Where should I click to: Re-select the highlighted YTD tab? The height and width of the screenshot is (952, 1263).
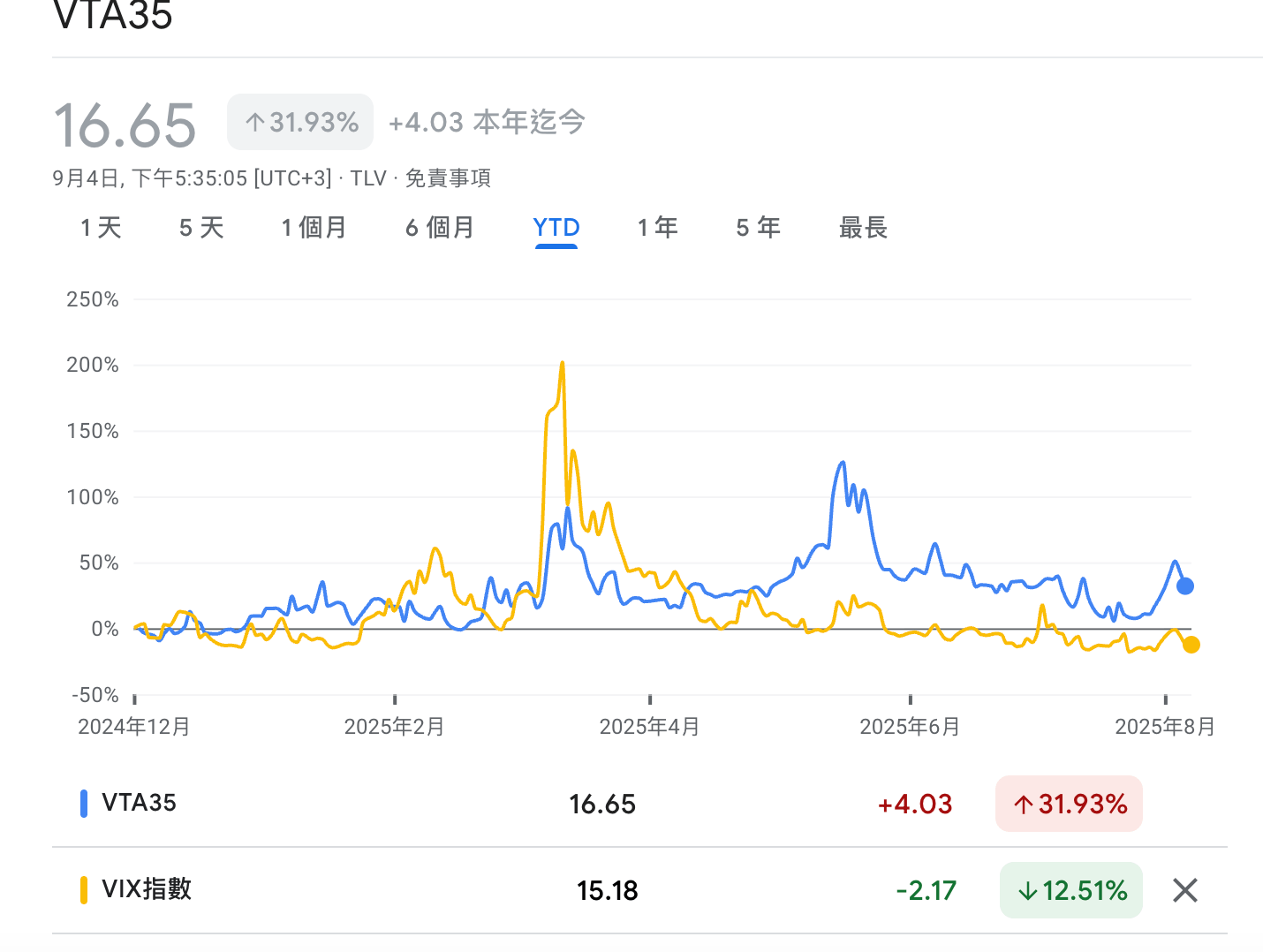[x=556, y=228]
